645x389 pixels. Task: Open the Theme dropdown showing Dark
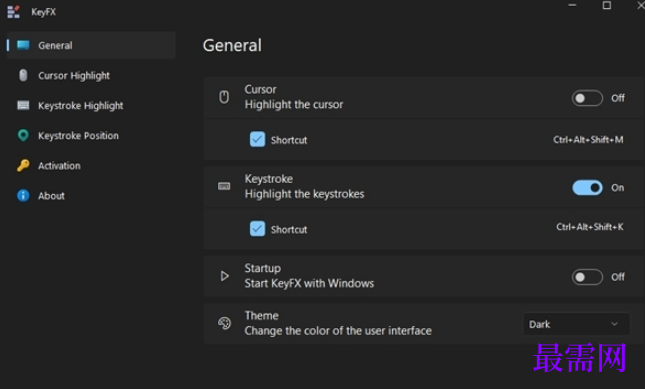[576, 324]
